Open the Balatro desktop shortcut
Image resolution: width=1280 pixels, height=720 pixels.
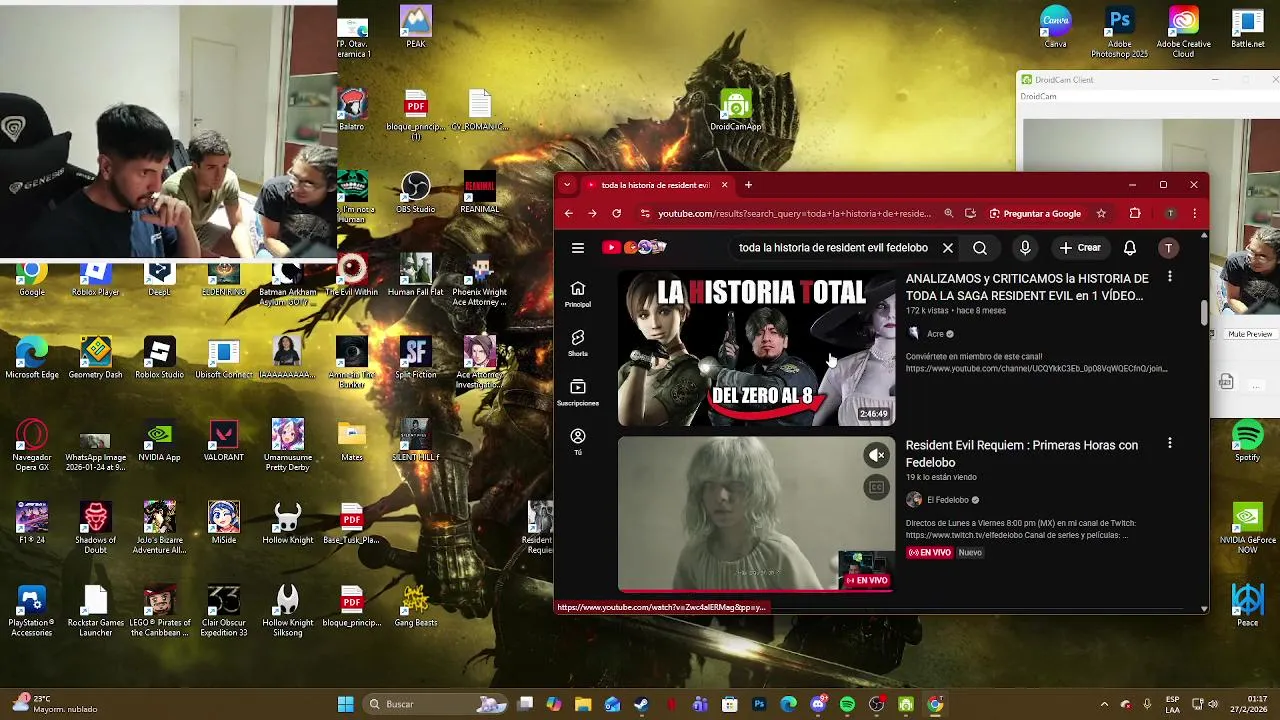tap(351, 109)
